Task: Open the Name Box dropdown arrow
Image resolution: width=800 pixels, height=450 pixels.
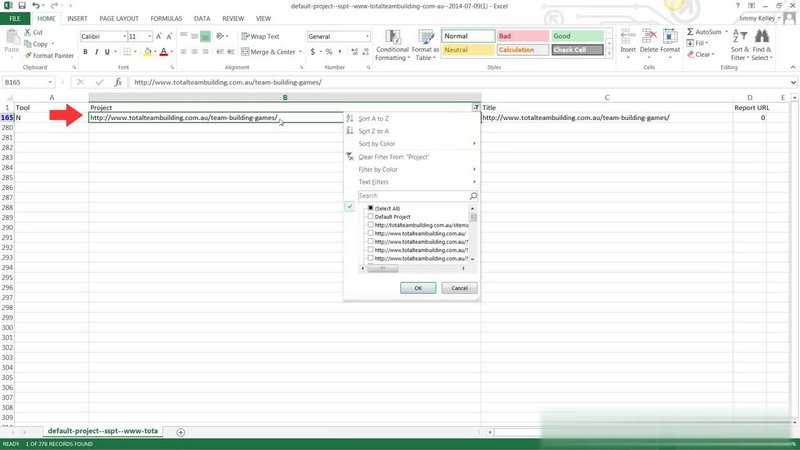Action: [x=50, y=82]
